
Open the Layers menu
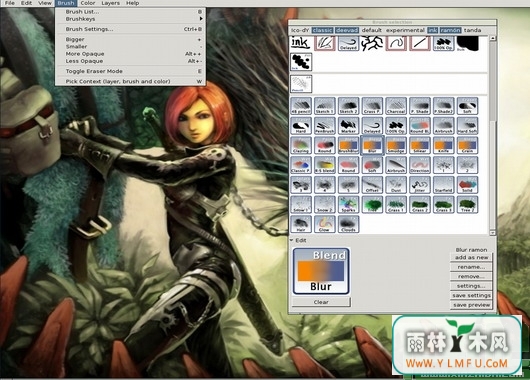(x=111, y=3)
